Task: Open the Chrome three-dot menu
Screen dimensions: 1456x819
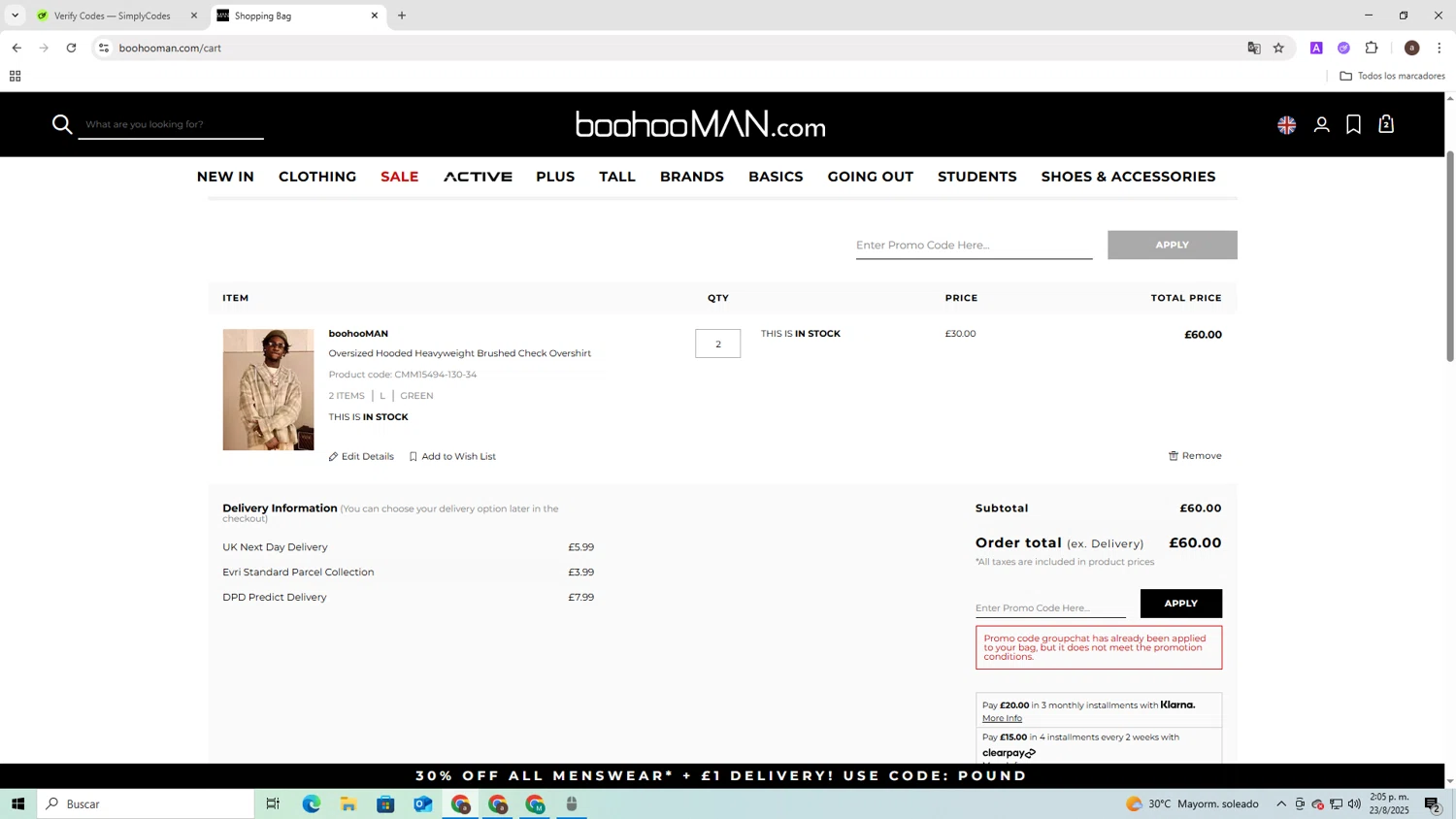Action: point(1439,48)
